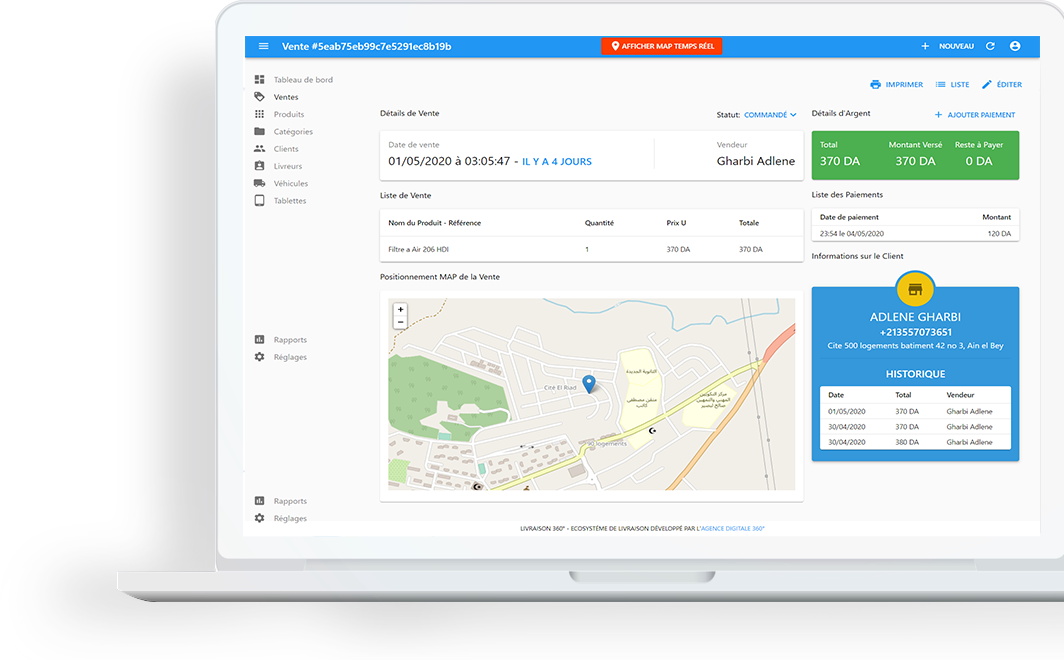Open the user account icon

click(1015, 46)
